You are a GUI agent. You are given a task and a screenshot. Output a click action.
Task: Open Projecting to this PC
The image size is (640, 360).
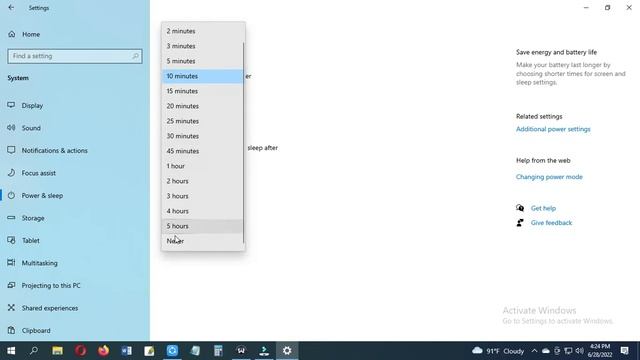pyautogui.click(x=51, y=285)
